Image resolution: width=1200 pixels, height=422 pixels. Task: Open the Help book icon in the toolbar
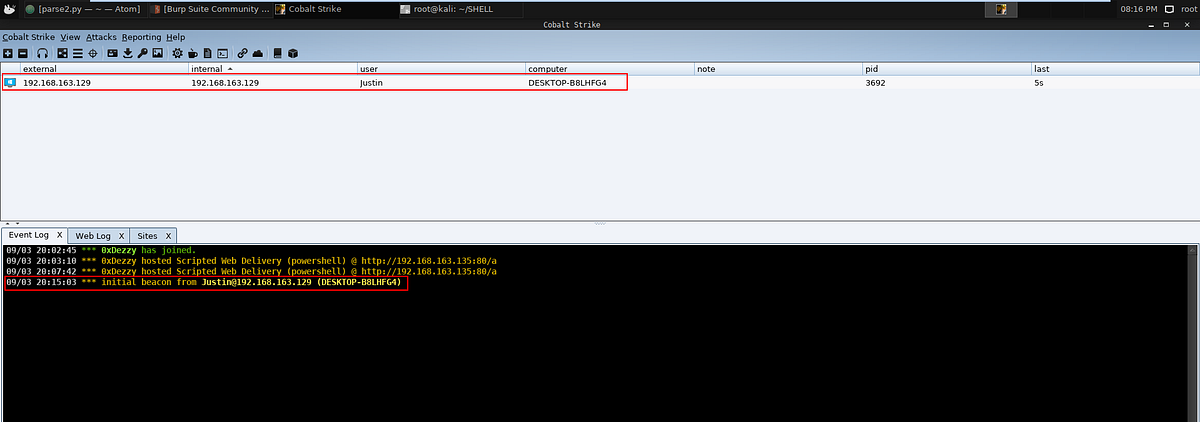coord(278,53)
